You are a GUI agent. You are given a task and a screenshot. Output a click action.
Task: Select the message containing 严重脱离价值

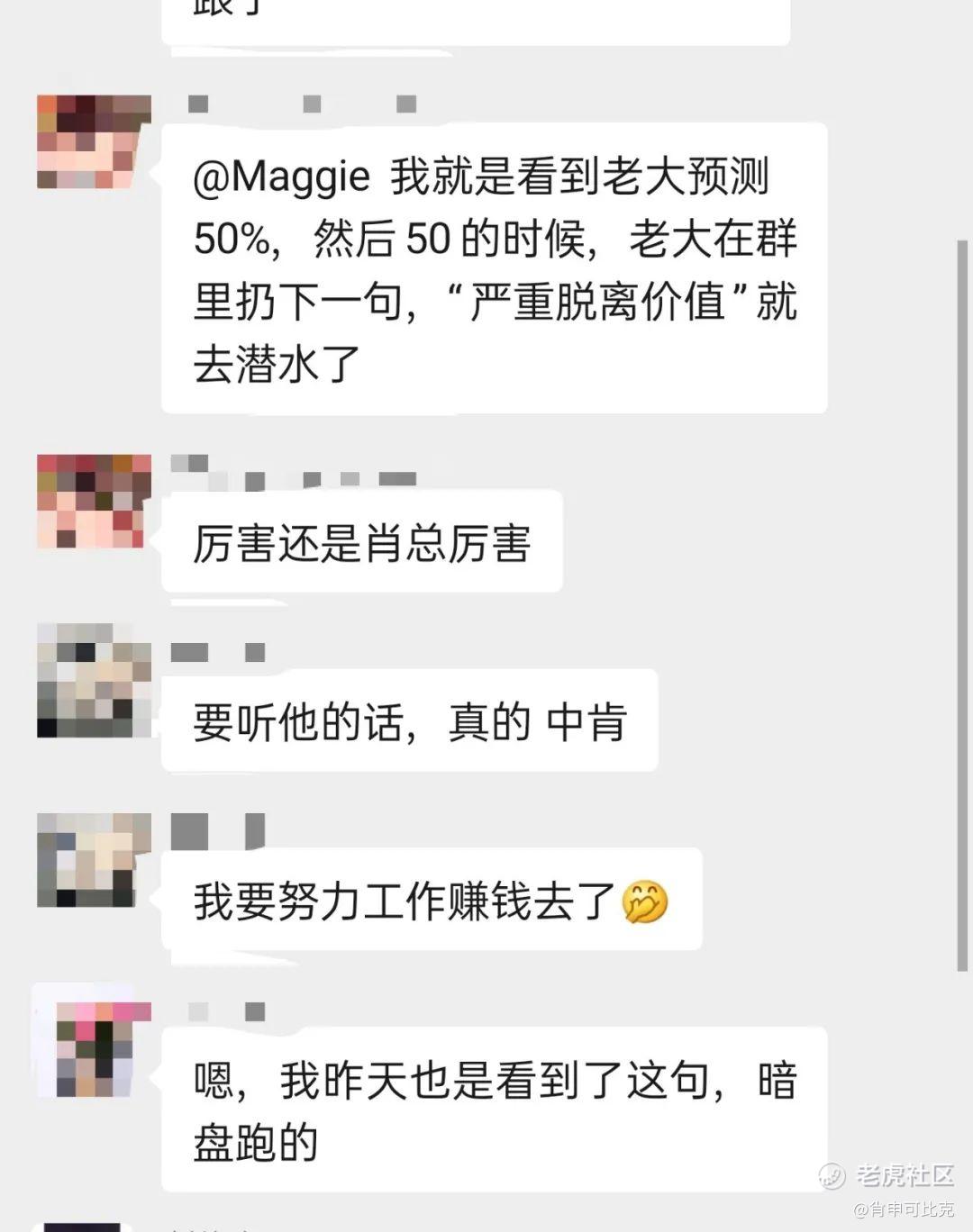(x=495, y=269)
